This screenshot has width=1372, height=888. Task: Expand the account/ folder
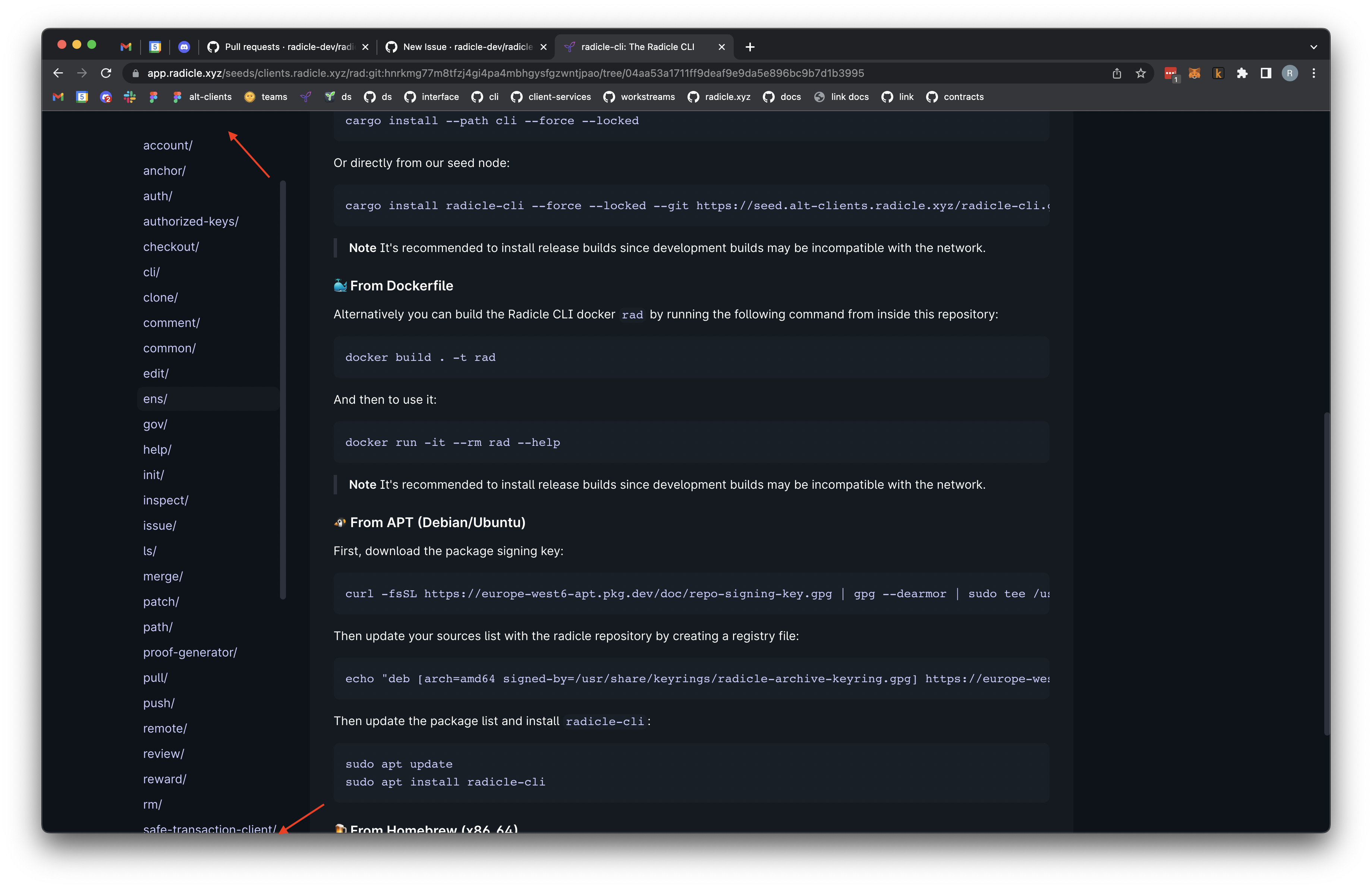tap(168, 145)
